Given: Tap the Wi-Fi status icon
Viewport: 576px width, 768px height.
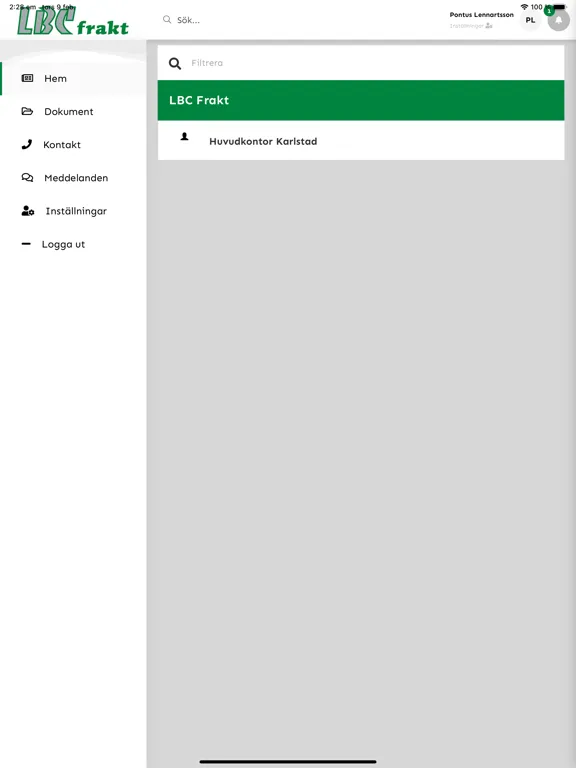Looking at the screenshot, I should [525, 7].
